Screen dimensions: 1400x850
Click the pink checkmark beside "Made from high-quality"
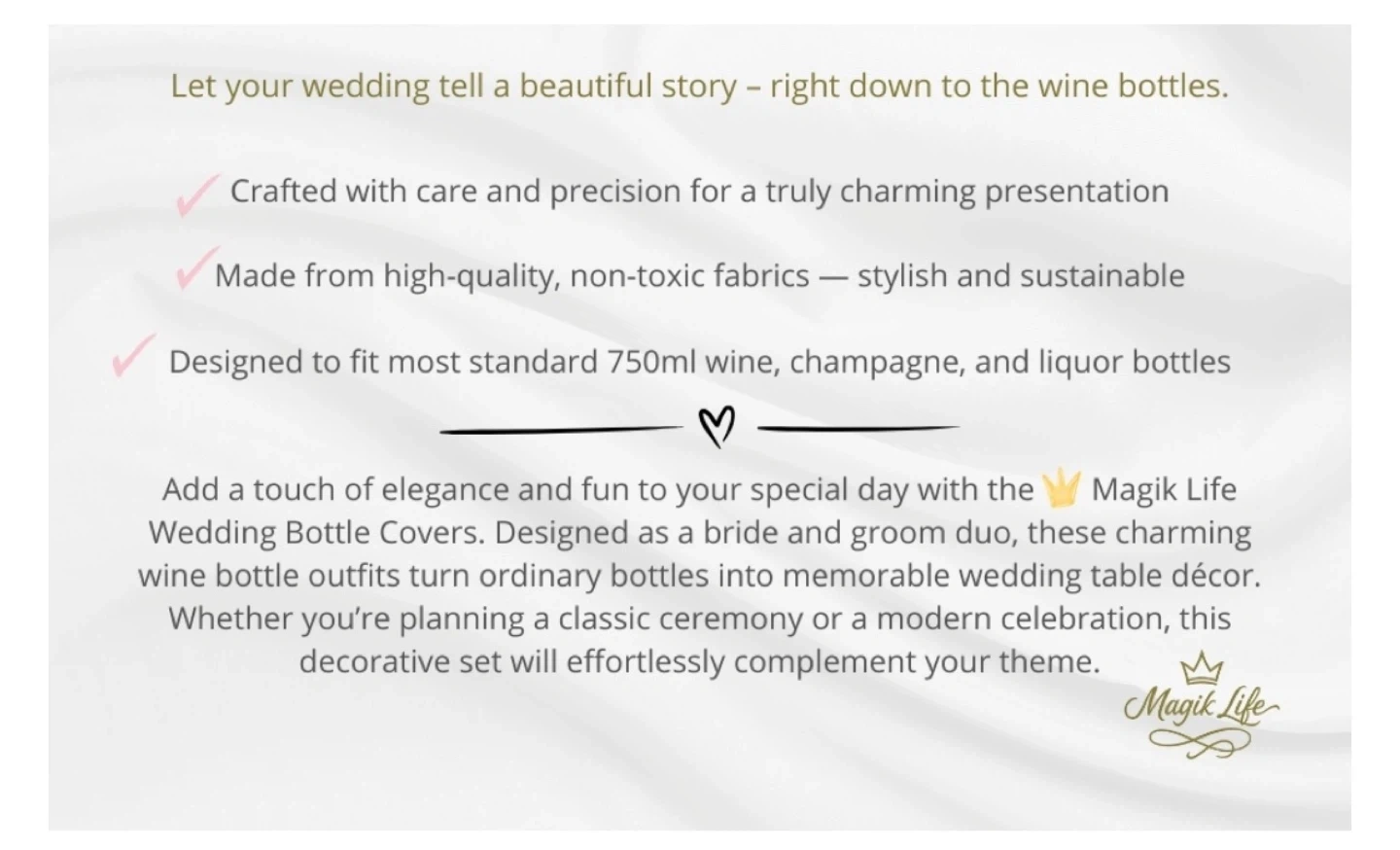(194, 268)
